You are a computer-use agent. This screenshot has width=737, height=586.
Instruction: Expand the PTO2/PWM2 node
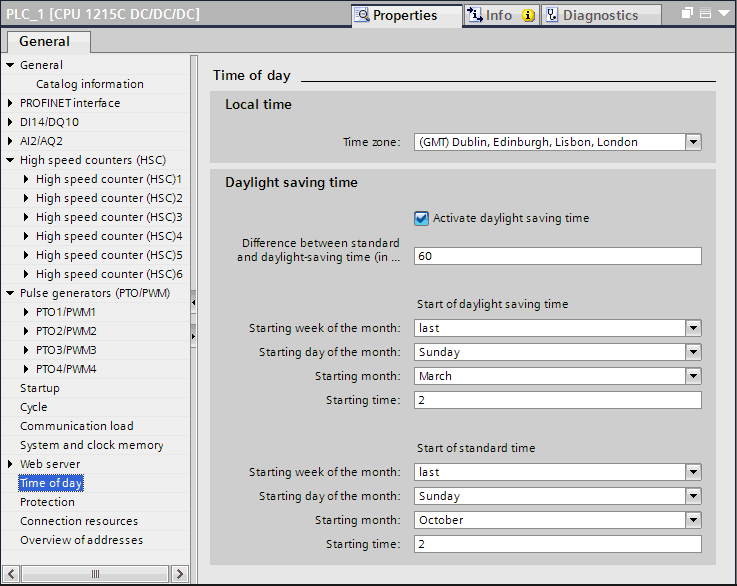[x=26, y=331]
